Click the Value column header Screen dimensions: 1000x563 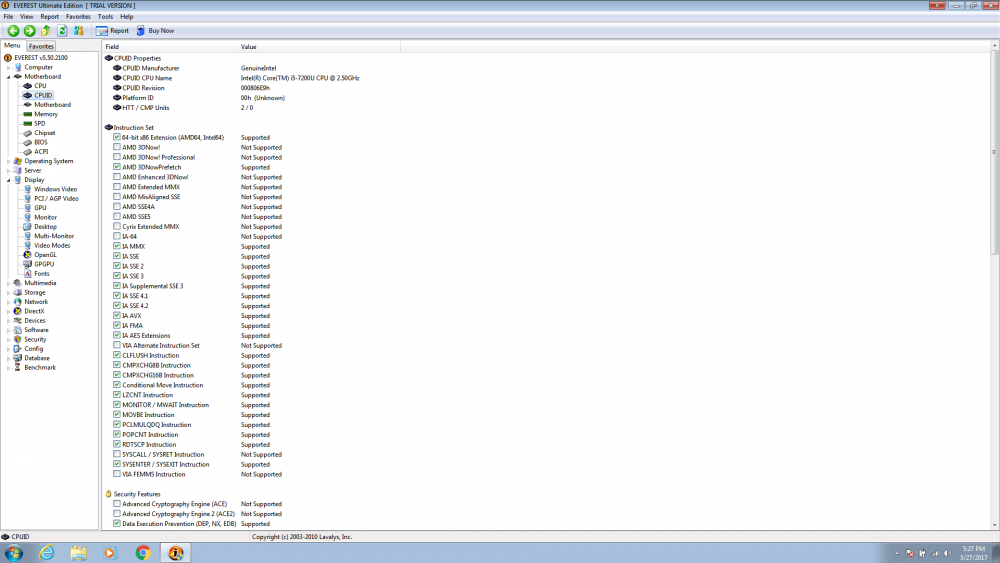click(319, 47)
